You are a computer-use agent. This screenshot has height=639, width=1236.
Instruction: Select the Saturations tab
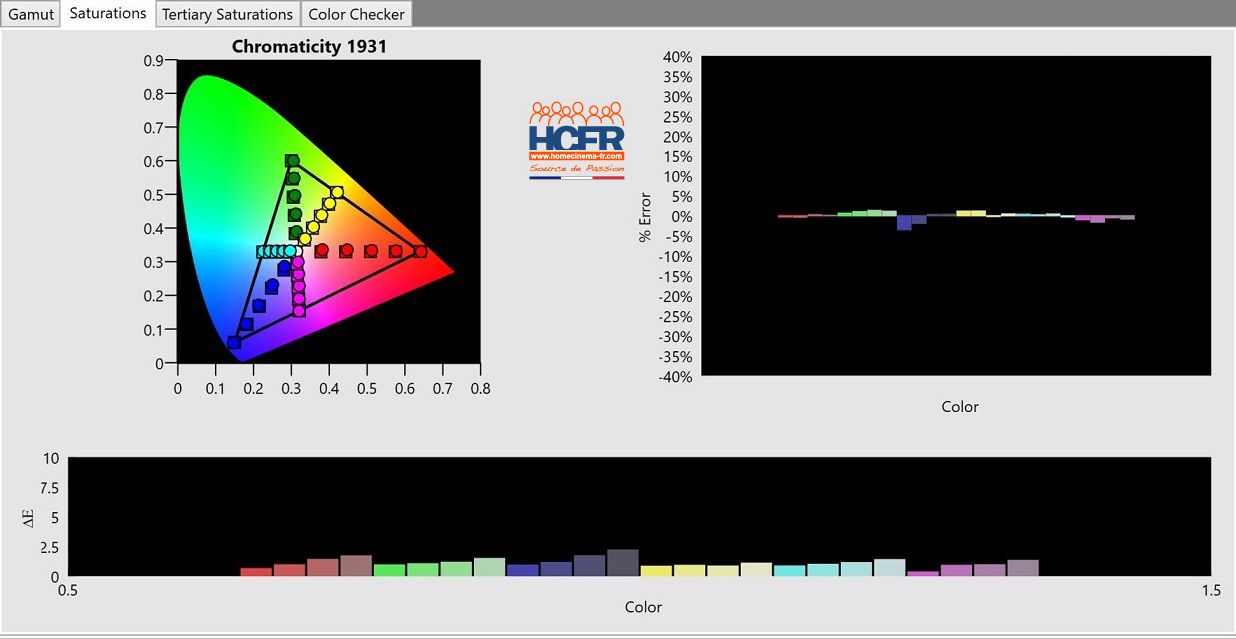(108, 13)
